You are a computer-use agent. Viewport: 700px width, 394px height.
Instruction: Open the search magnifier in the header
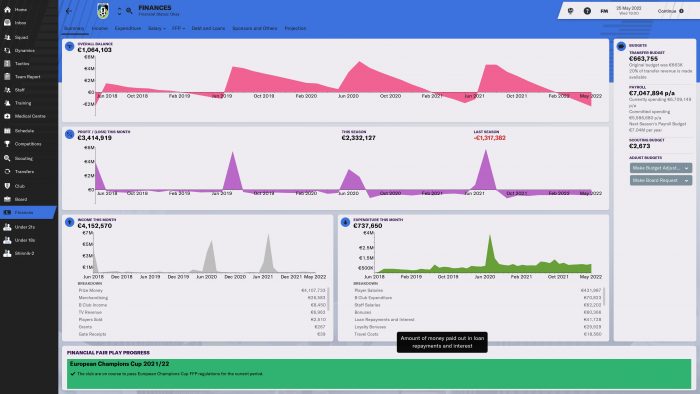click(x=129, y=11)
